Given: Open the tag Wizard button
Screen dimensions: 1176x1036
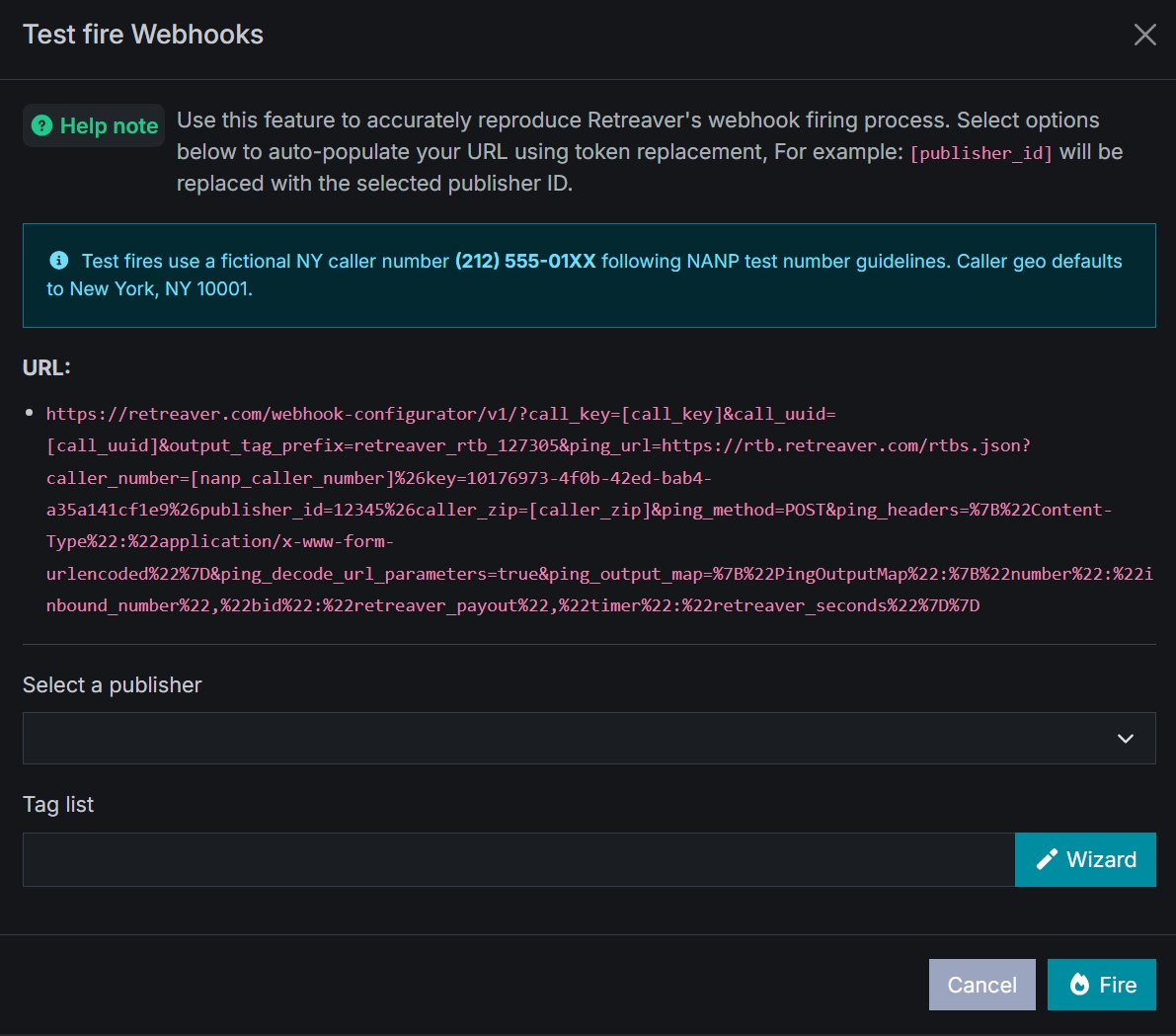Looking at the screenshot, I should click(x=1085, y=859).
